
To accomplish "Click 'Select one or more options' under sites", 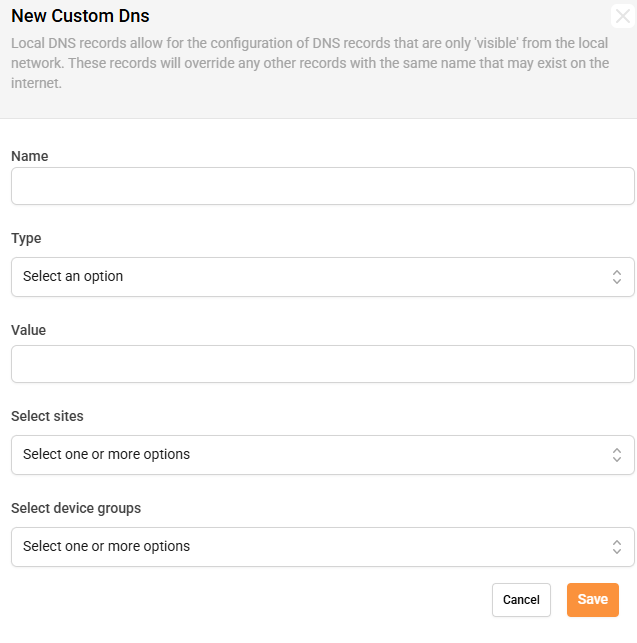I will pyautogui.click(x=106, y=454).
